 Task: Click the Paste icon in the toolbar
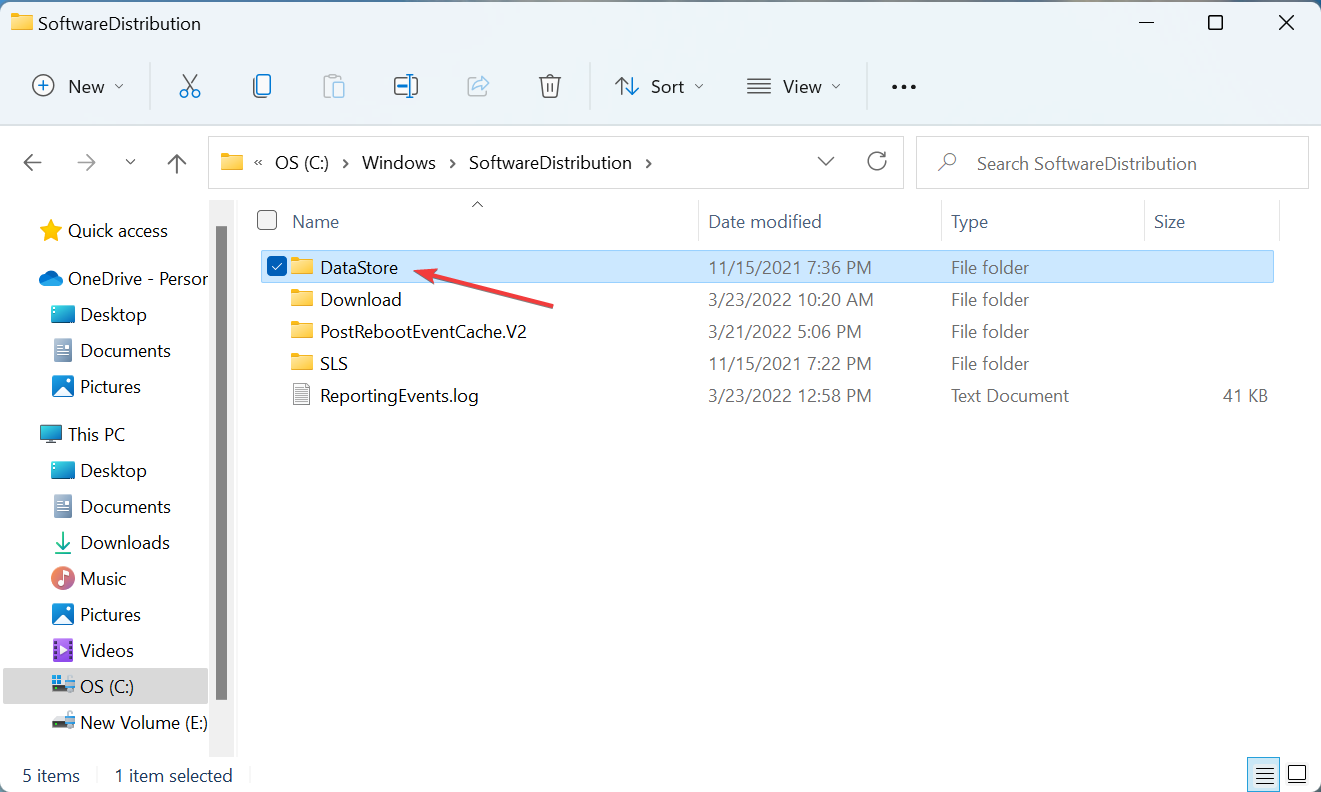click(334, 86)
